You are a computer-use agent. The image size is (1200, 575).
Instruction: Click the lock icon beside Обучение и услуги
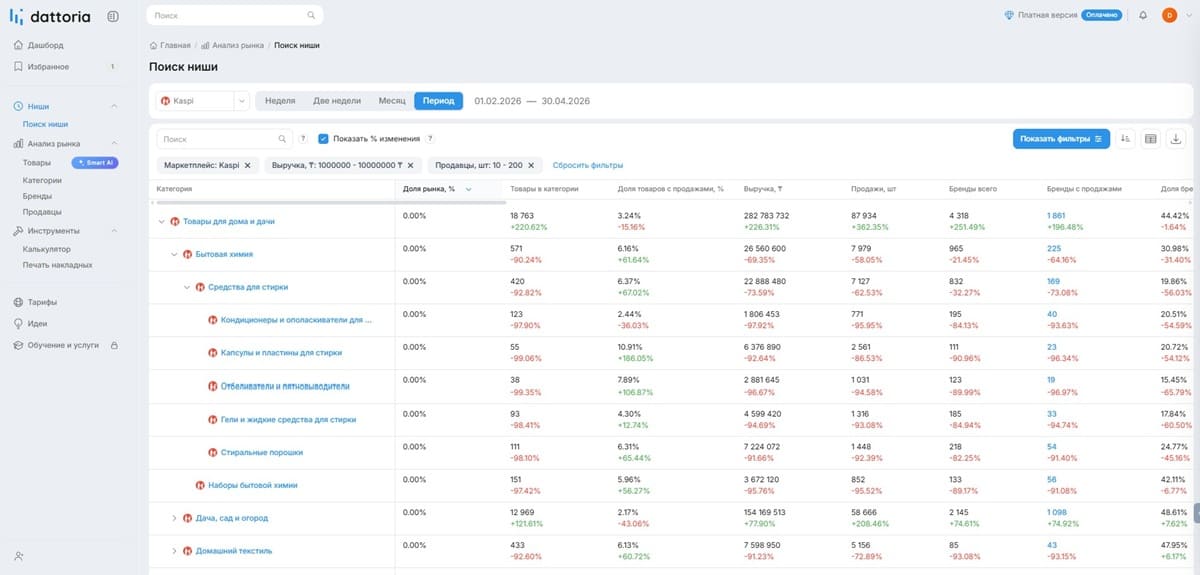point(114,345)
